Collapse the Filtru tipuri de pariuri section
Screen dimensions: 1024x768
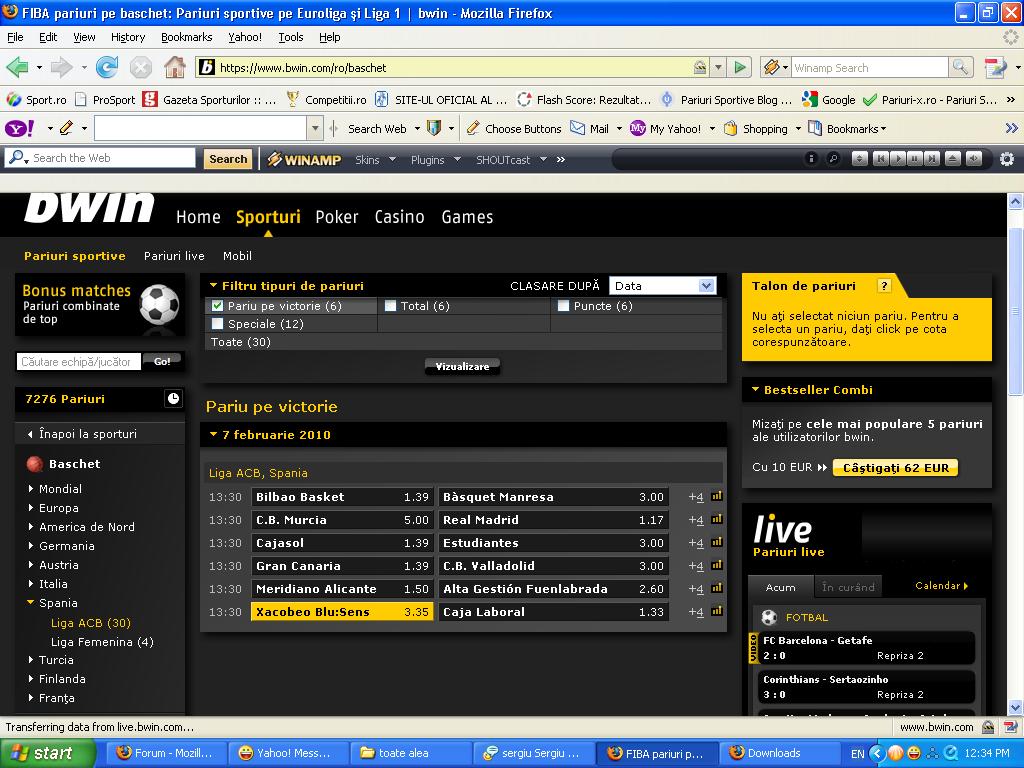[213, 285]
